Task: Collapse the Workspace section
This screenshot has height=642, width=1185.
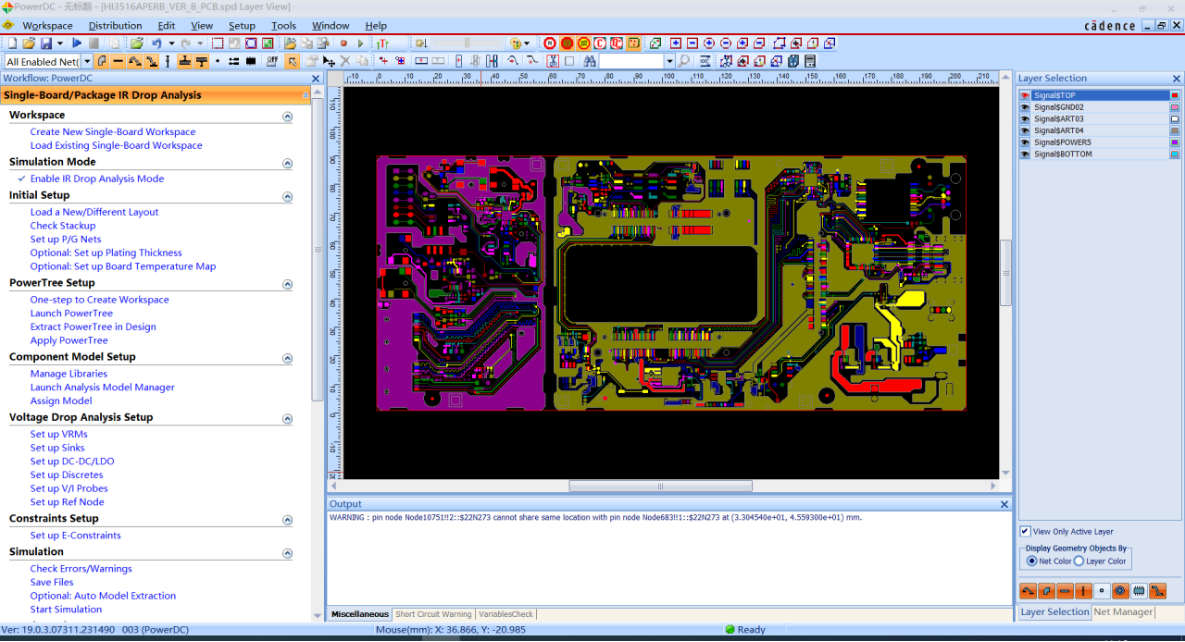Action: point(287,116)
